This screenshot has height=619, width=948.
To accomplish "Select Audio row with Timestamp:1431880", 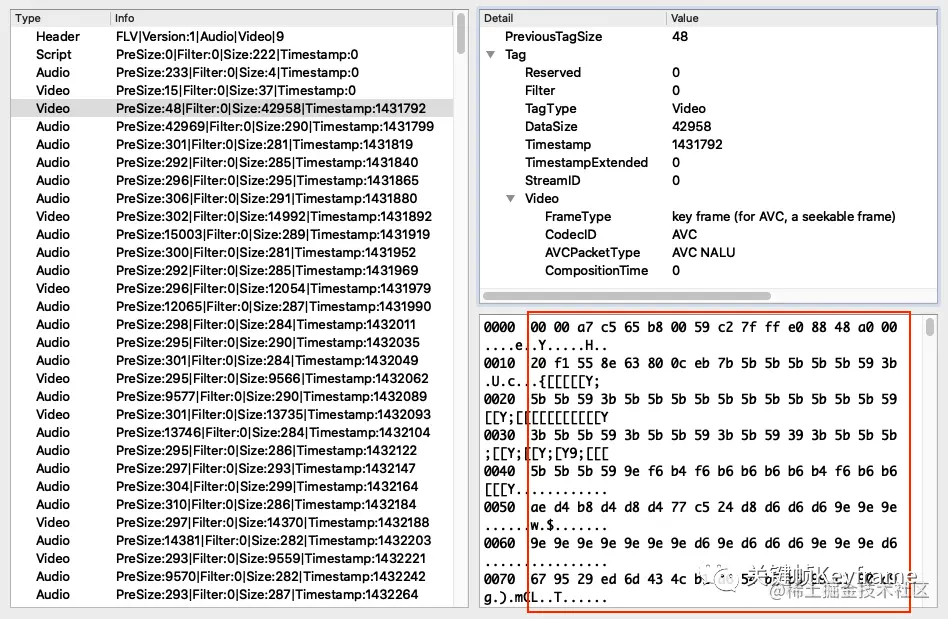I will point(232,198).
